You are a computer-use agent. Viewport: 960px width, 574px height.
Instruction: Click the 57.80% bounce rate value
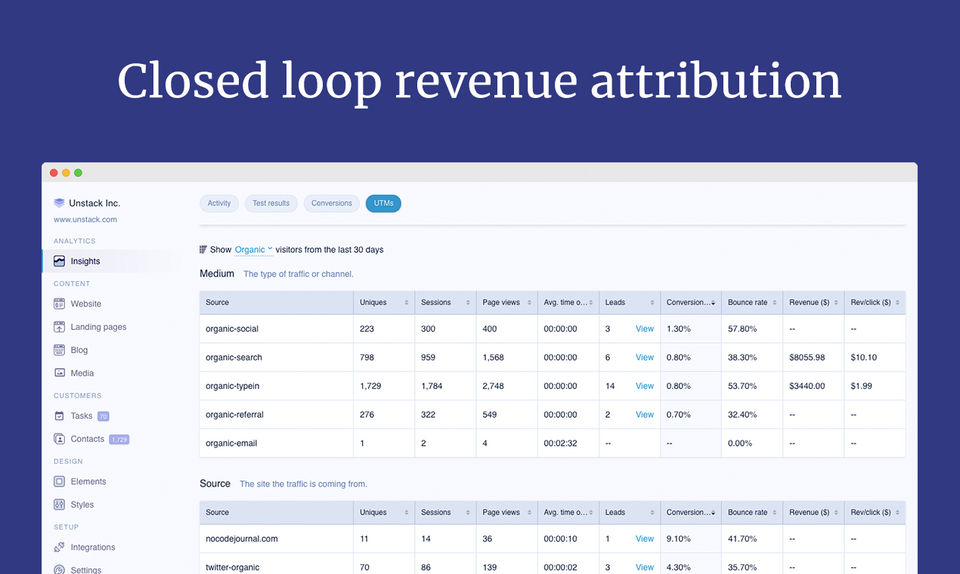[x=742, y=329]
